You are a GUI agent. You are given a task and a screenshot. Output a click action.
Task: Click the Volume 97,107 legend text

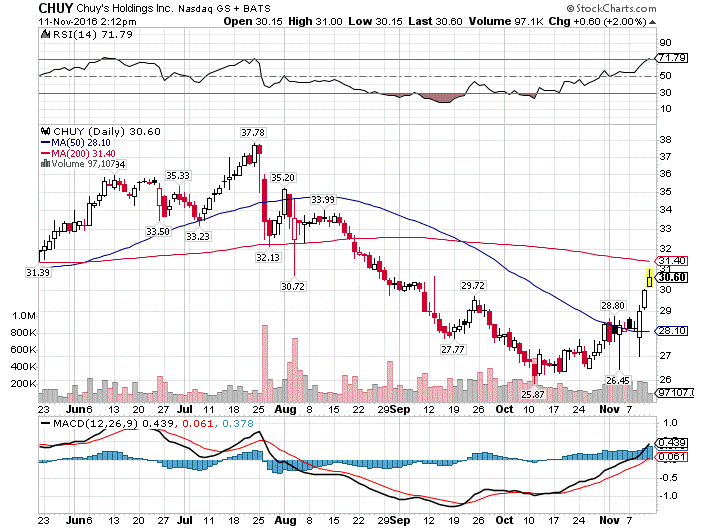(x=83, y=163)
